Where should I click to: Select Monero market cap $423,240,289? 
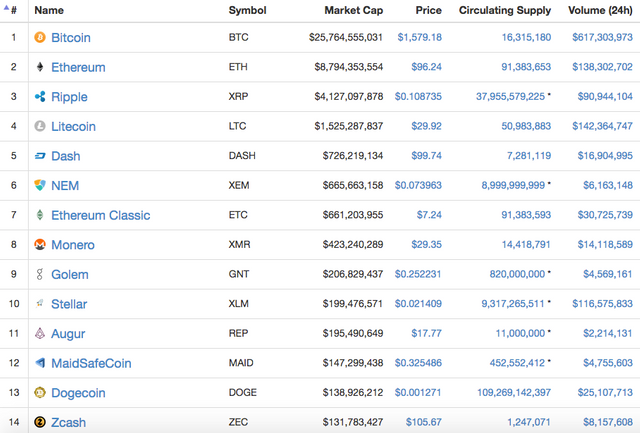(353, 244)
